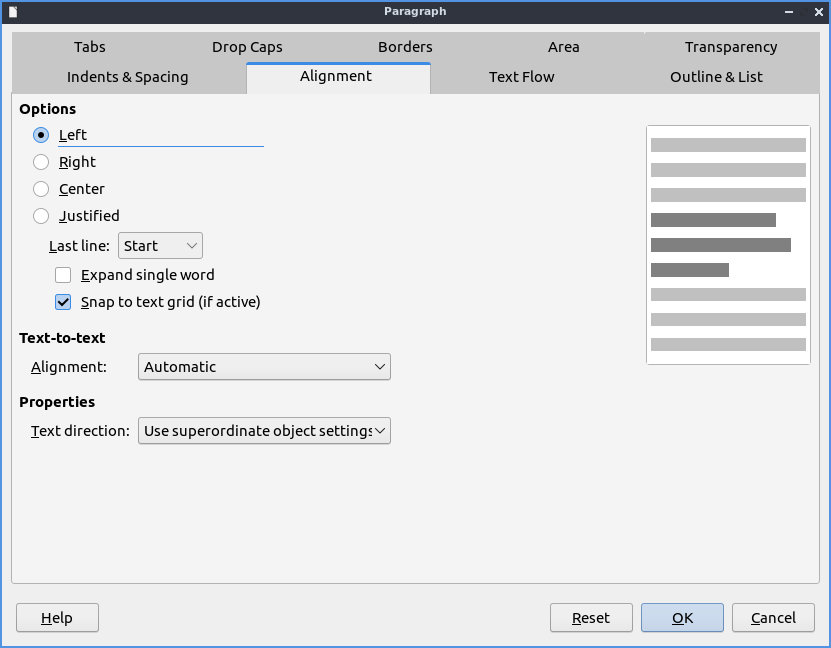Click the document icon in title bar

(x=13, y=11)
